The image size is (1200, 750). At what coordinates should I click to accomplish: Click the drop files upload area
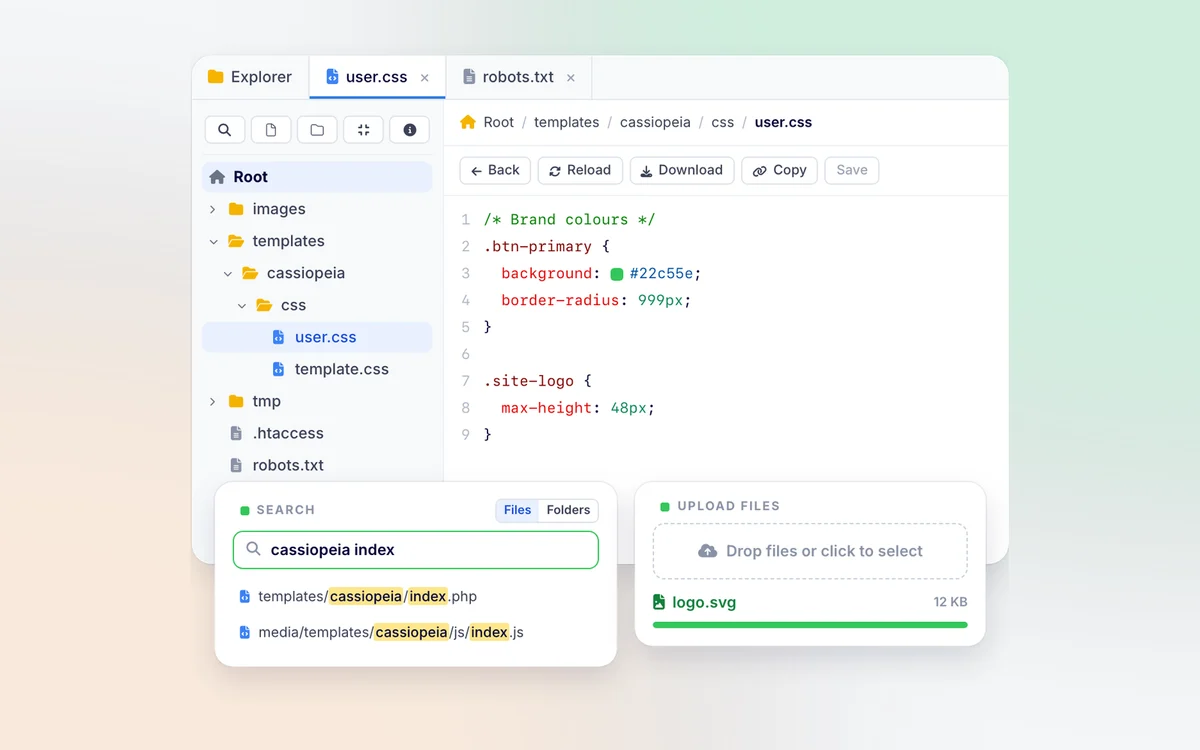coord(810,551)
